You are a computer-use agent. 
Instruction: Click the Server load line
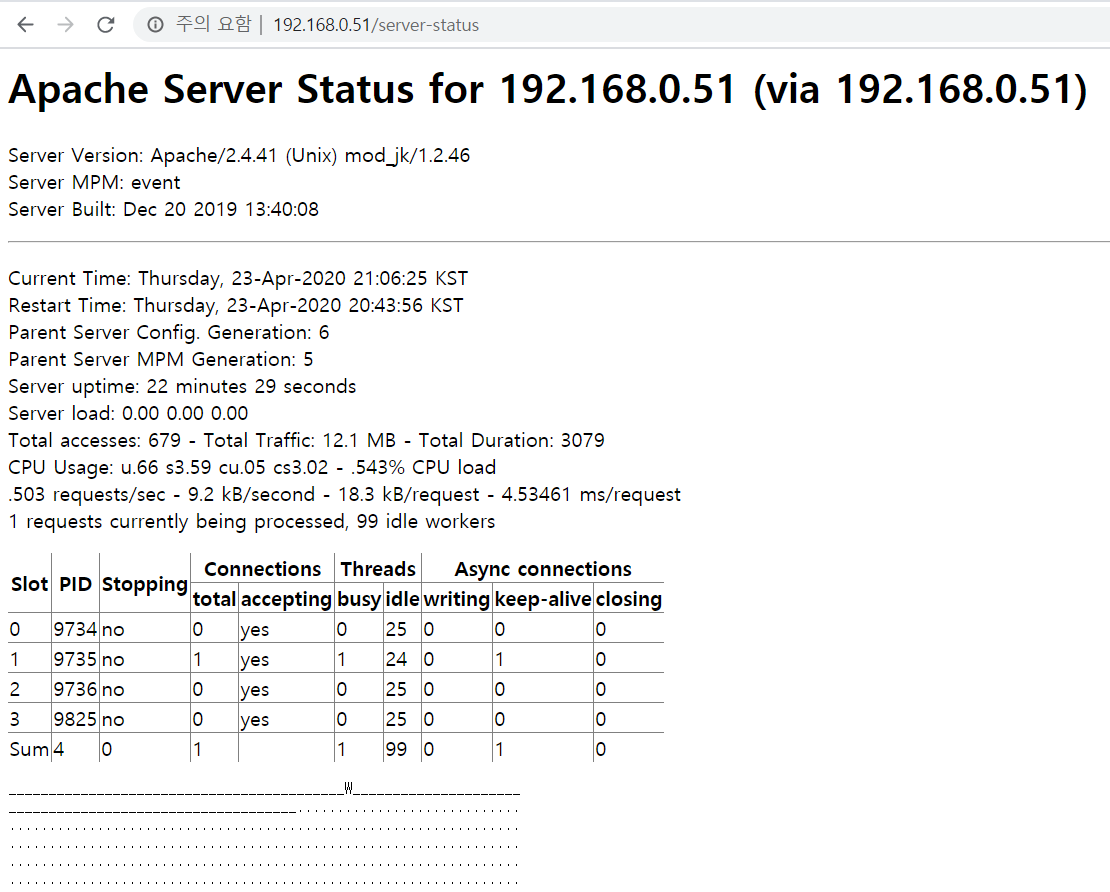pyautogui.click(x=128, y=413)
